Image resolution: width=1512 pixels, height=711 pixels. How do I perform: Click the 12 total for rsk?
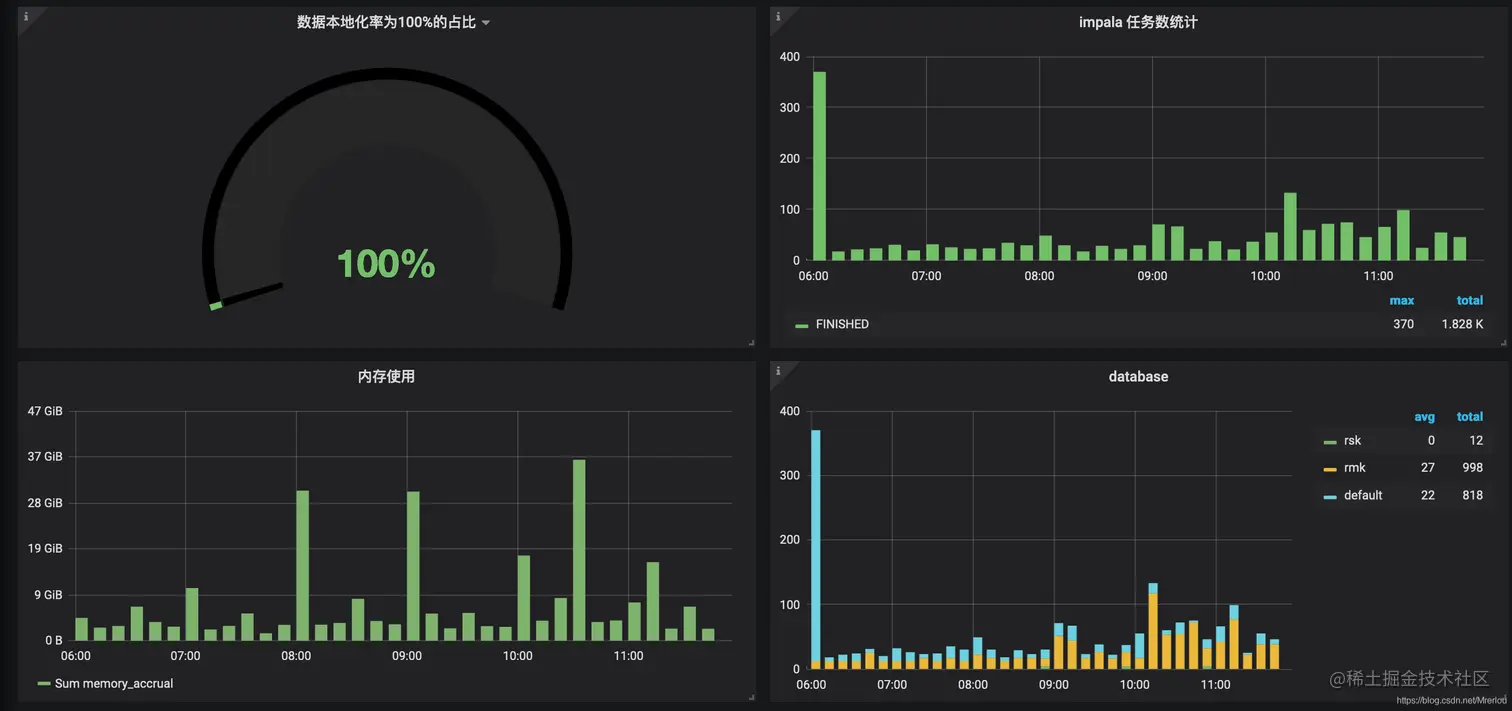pyautogui.click(x=1476, y=440)
